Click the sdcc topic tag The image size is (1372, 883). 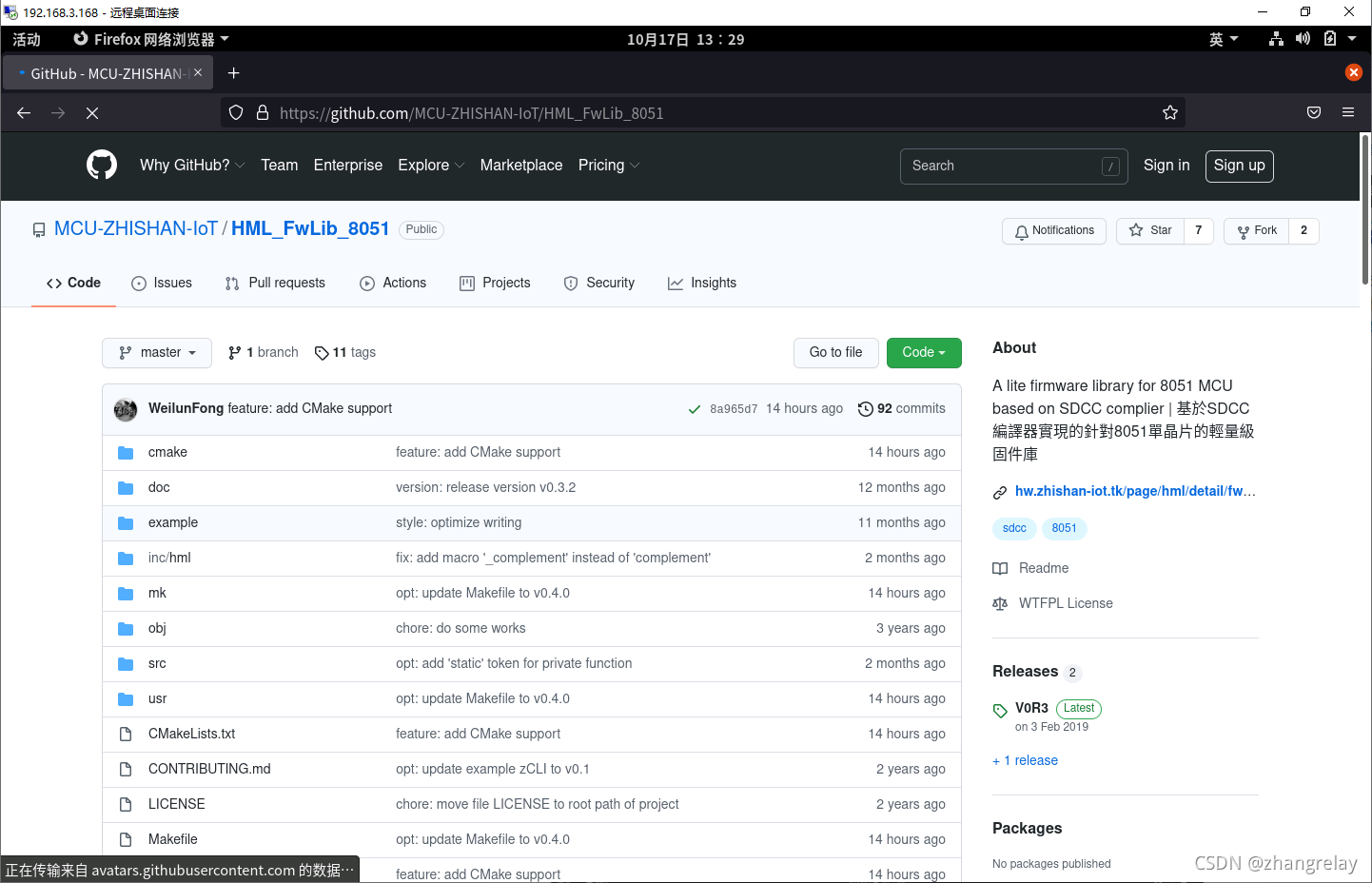point(1014,528)
